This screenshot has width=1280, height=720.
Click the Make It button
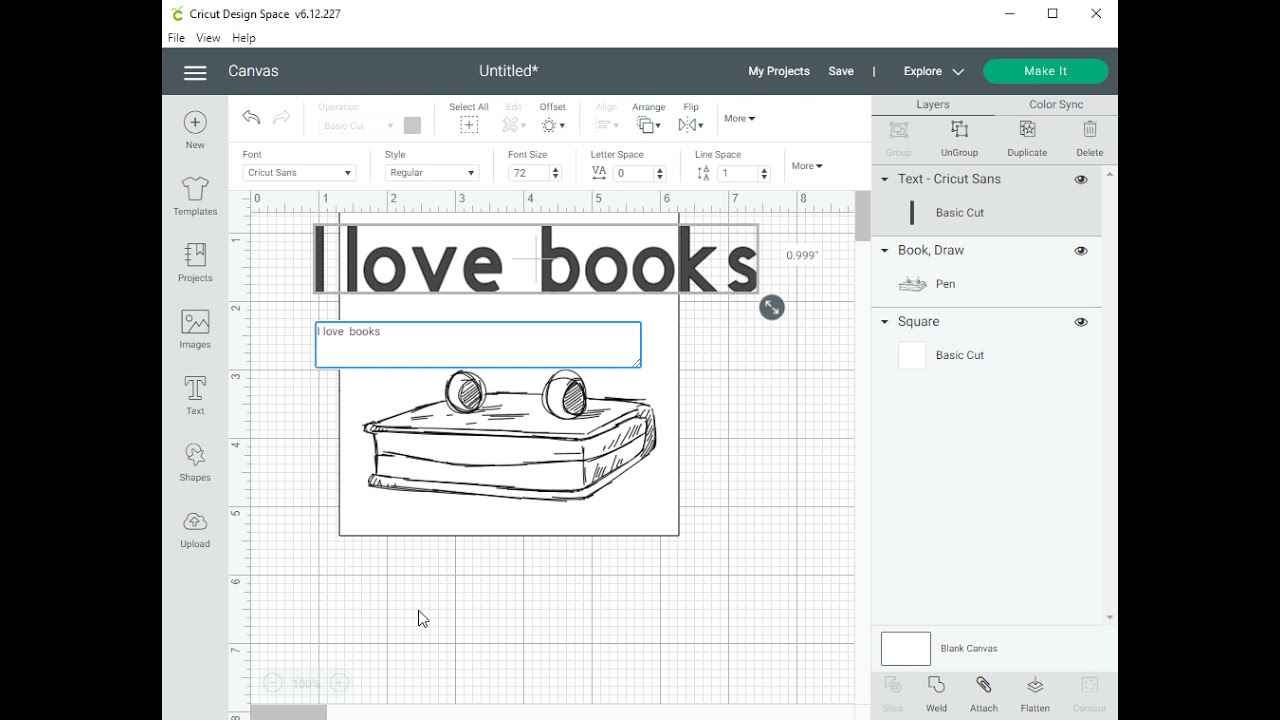1046,71
